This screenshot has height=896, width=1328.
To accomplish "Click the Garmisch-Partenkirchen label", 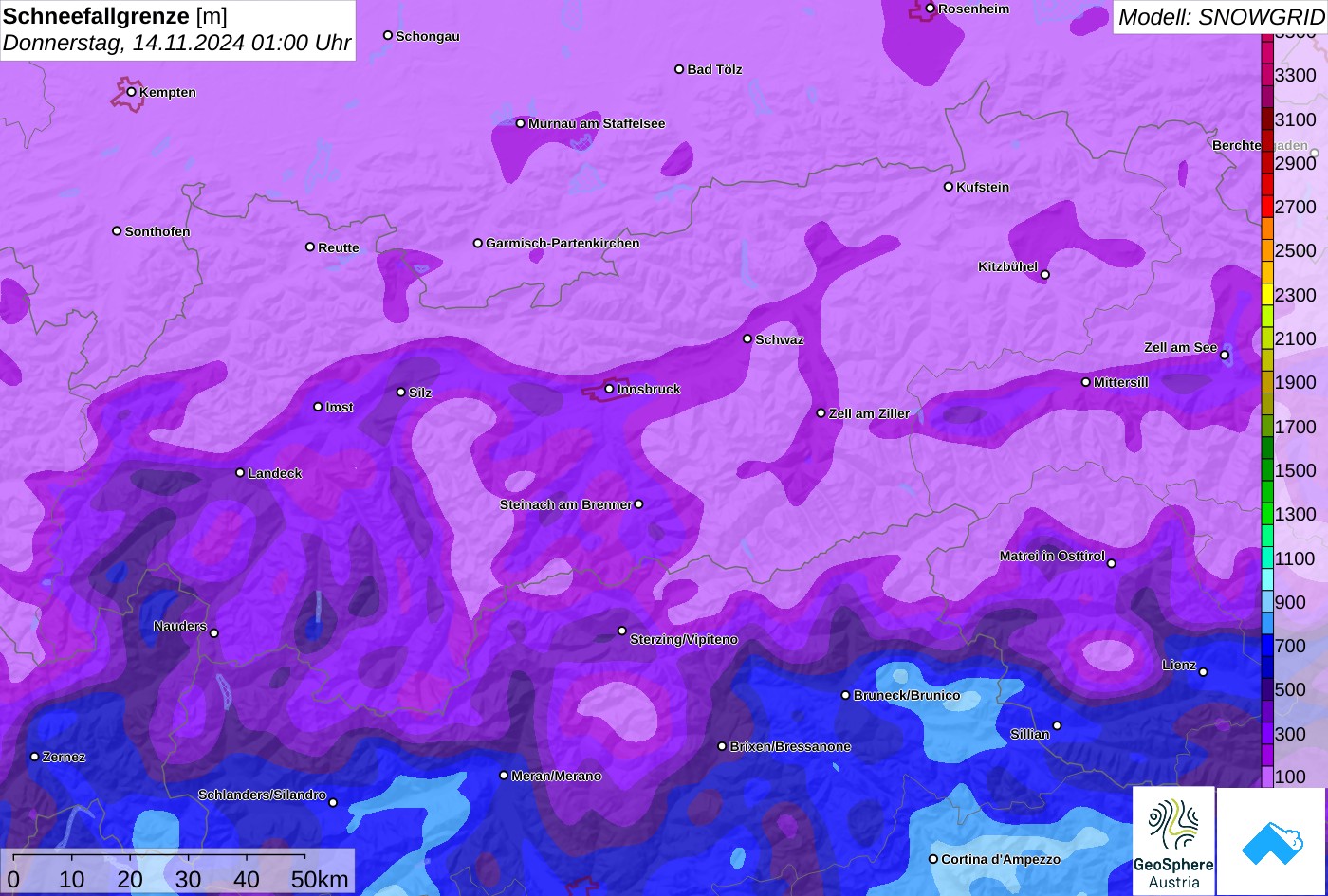I will coord(563,243).
